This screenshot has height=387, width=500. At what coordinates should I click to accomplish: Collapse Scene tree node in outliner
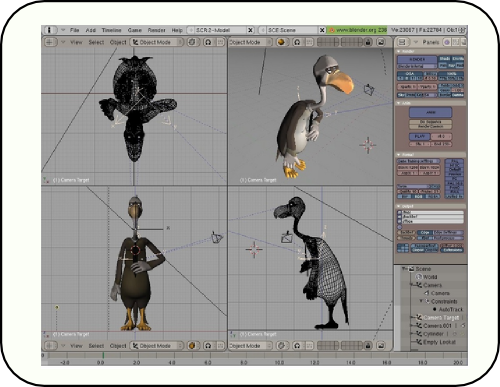(x=404, y=269)
